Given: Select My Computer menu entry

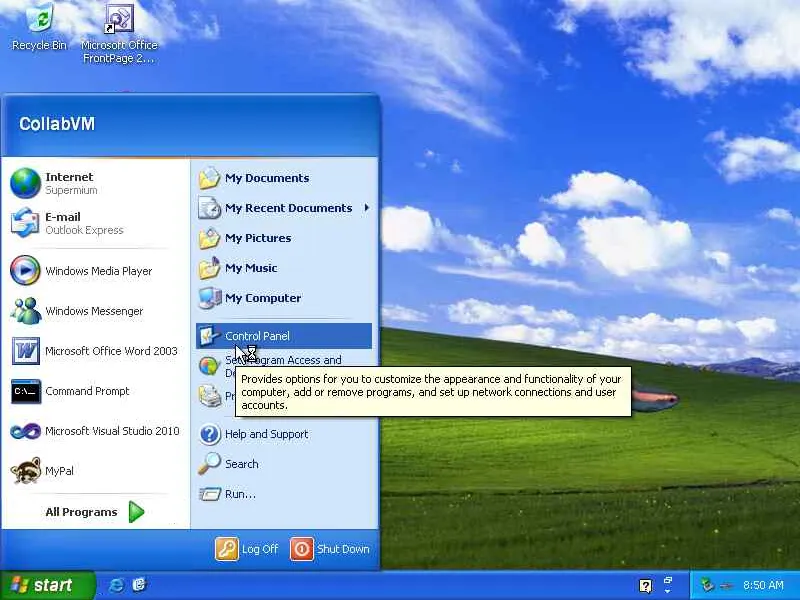Looking at the screenshot, I should (284, 298).
